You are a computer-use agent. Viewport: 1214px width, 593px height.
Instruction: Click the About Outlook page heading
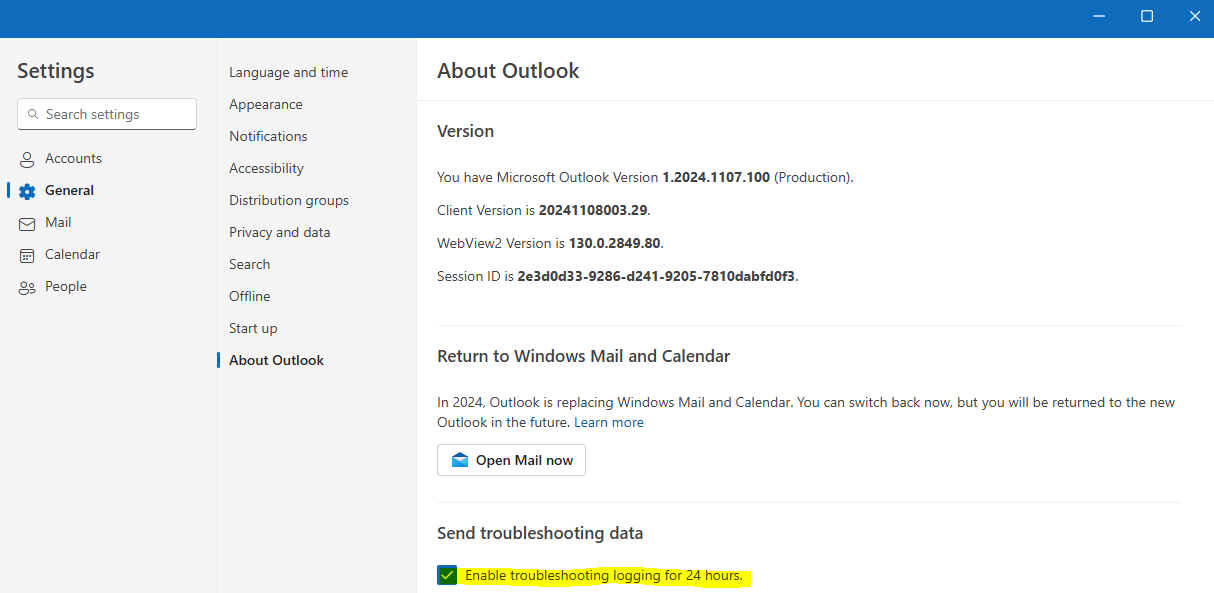tap(508, 71)
